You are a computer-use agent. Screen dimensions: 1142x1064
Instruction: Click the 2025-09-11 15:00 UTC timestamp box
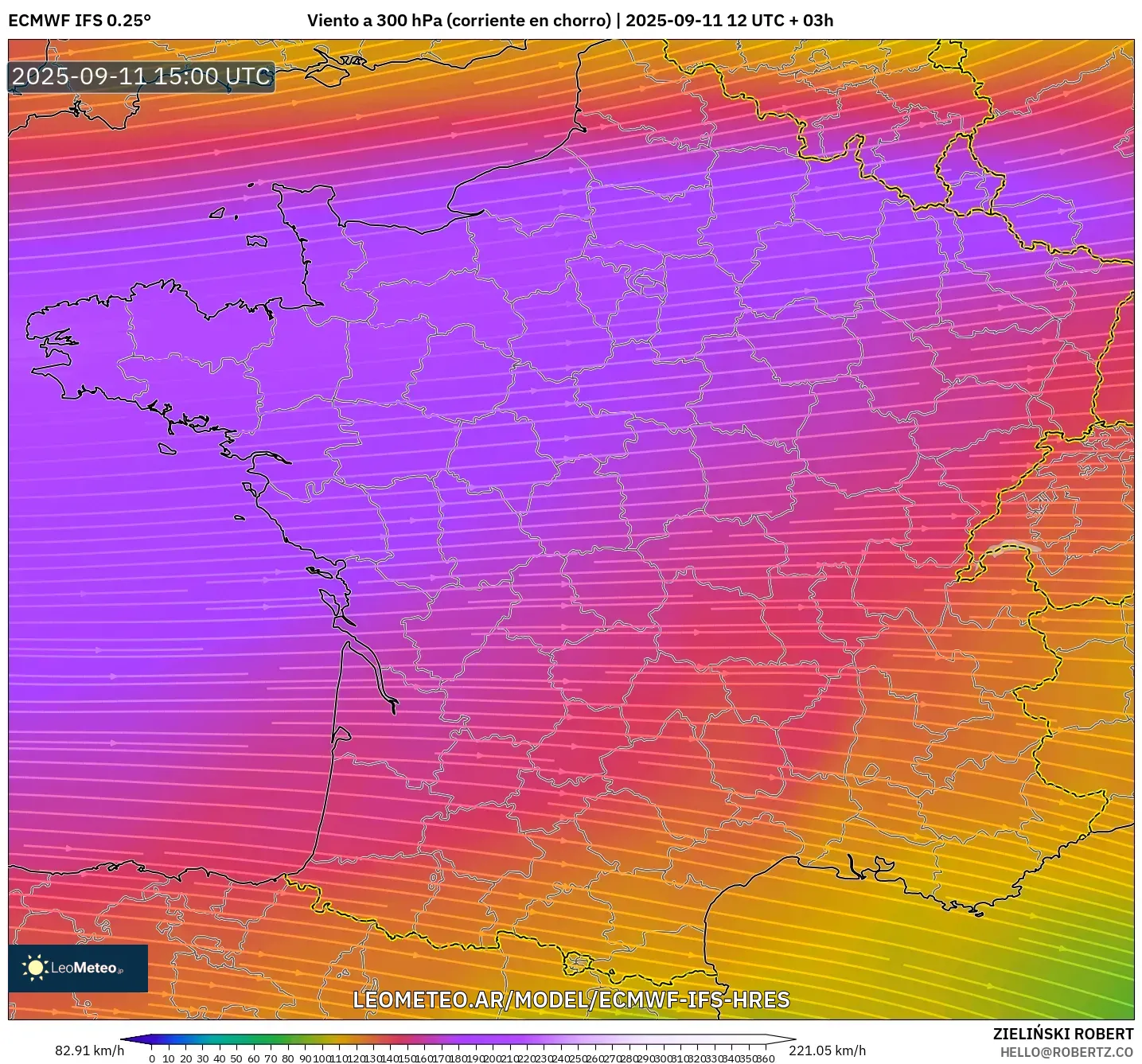[x=142, y=77]
